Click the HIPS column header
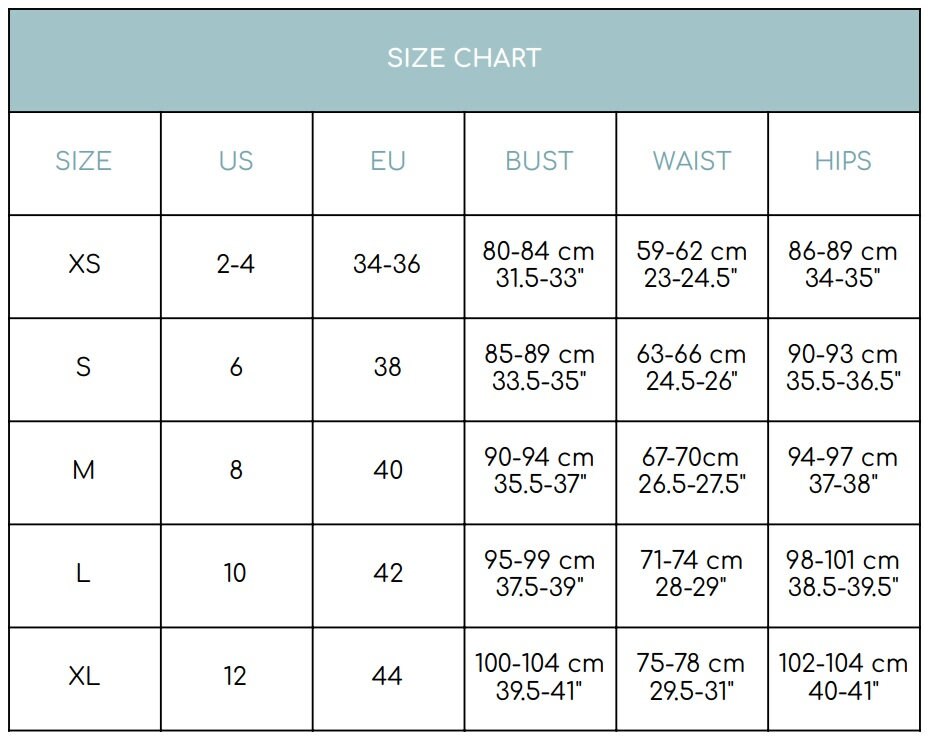 tap(844, 163)
